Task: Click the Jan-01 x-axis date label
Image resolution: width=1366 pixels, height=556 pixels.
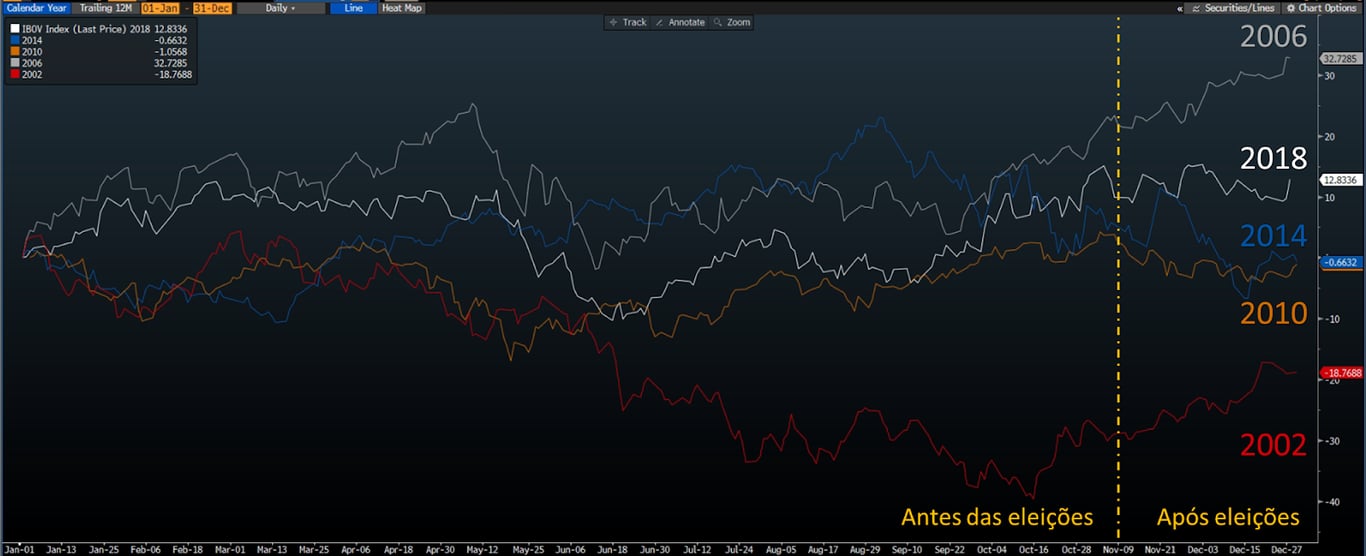Action: tap(19, 549)
